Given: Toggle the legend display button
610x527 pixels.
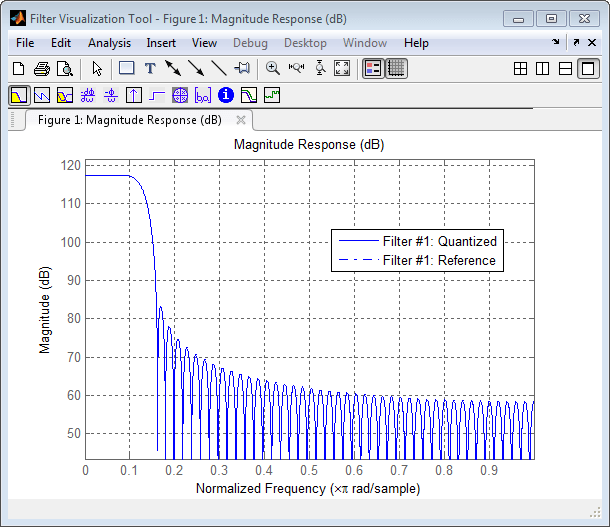Looking at the screenshot, I should coord(373,69).
